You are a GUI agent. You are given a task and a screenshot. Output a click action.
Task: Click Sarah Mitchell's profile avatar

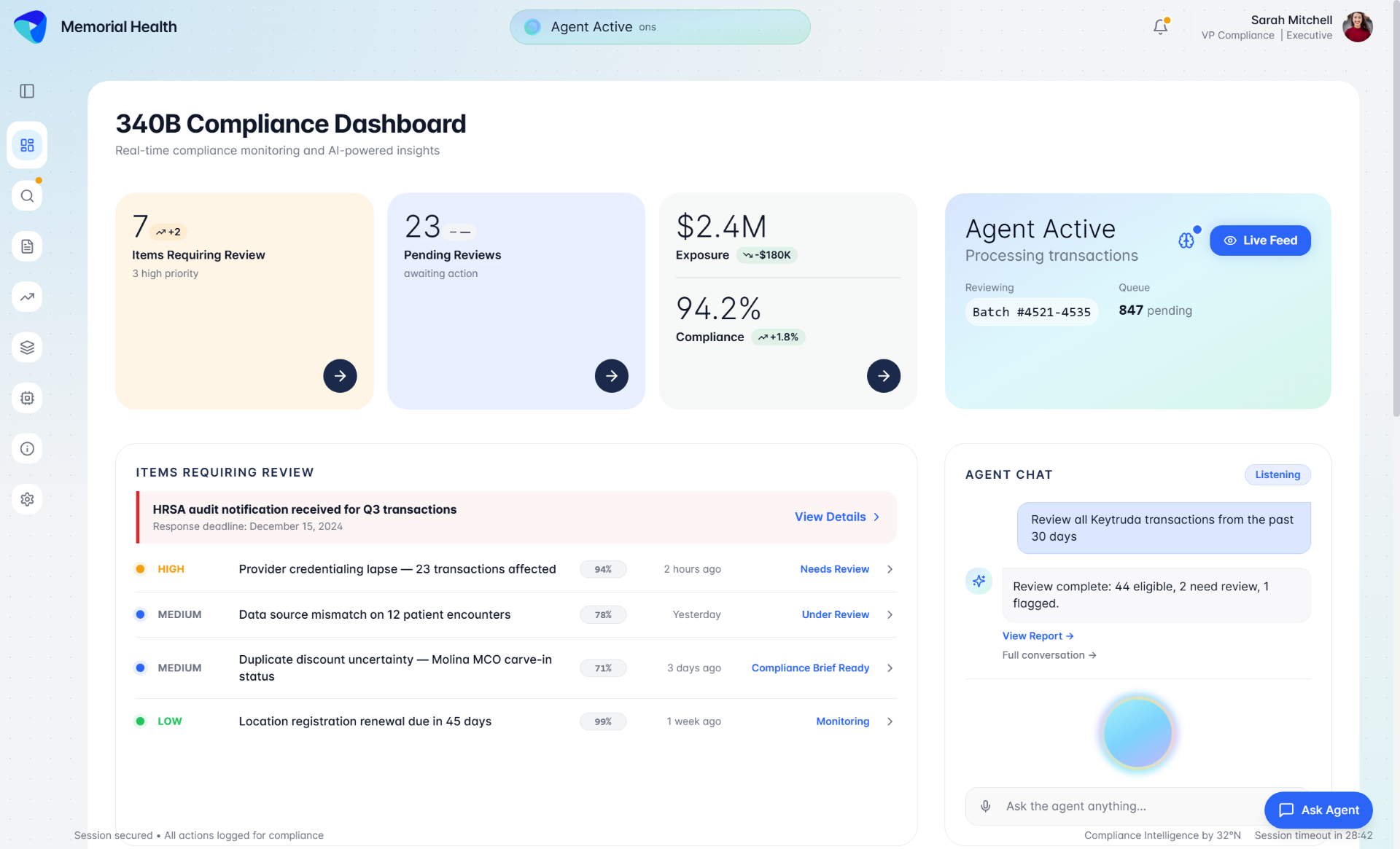point(1358,27)
